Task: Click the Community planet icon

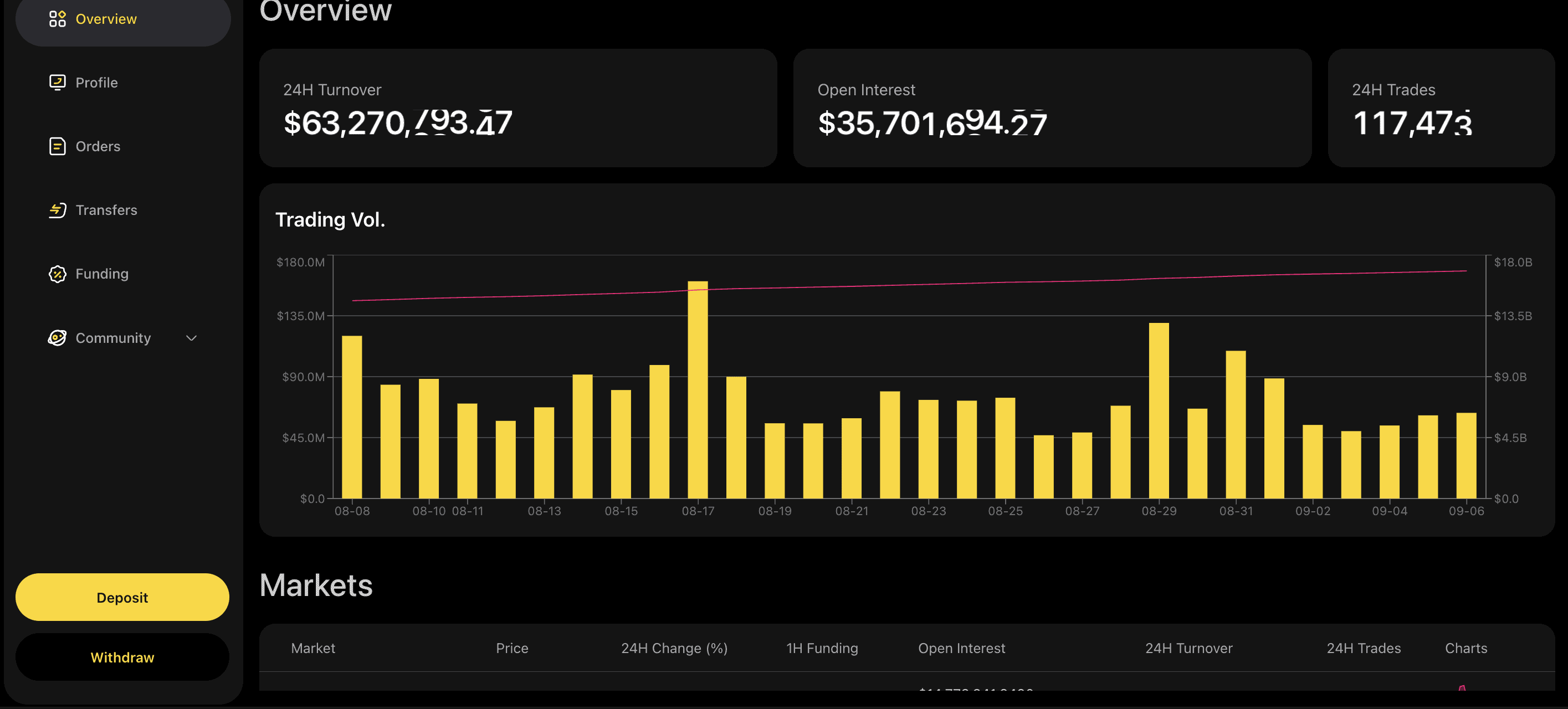Action: (57, 338)
